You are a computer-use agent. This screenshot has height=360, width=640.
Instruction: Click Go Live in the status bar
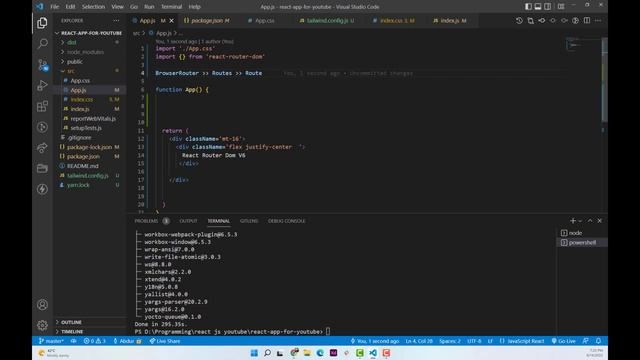(x=563, y=341)
